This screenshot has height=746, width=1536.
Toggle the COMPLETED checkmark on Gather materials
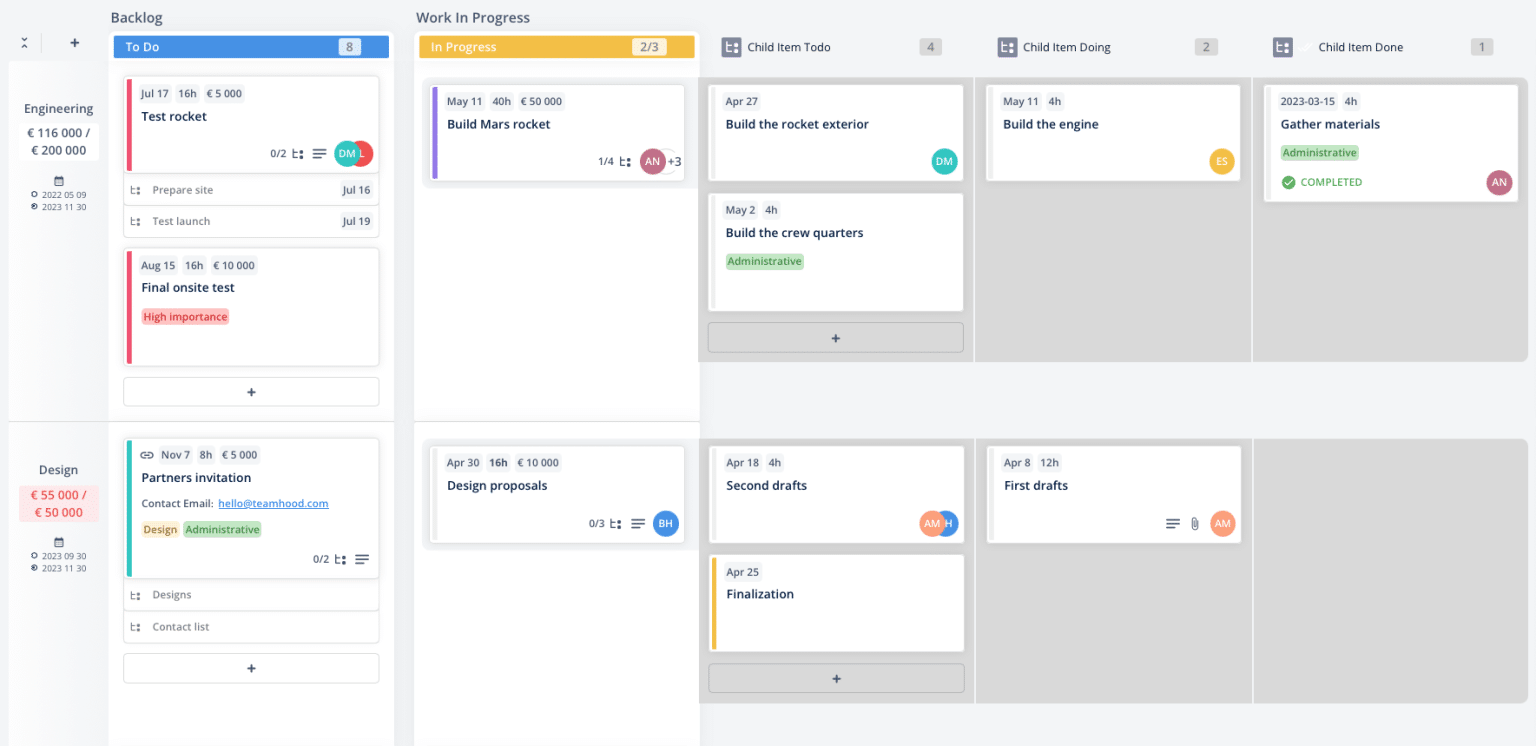(1288, 182)
